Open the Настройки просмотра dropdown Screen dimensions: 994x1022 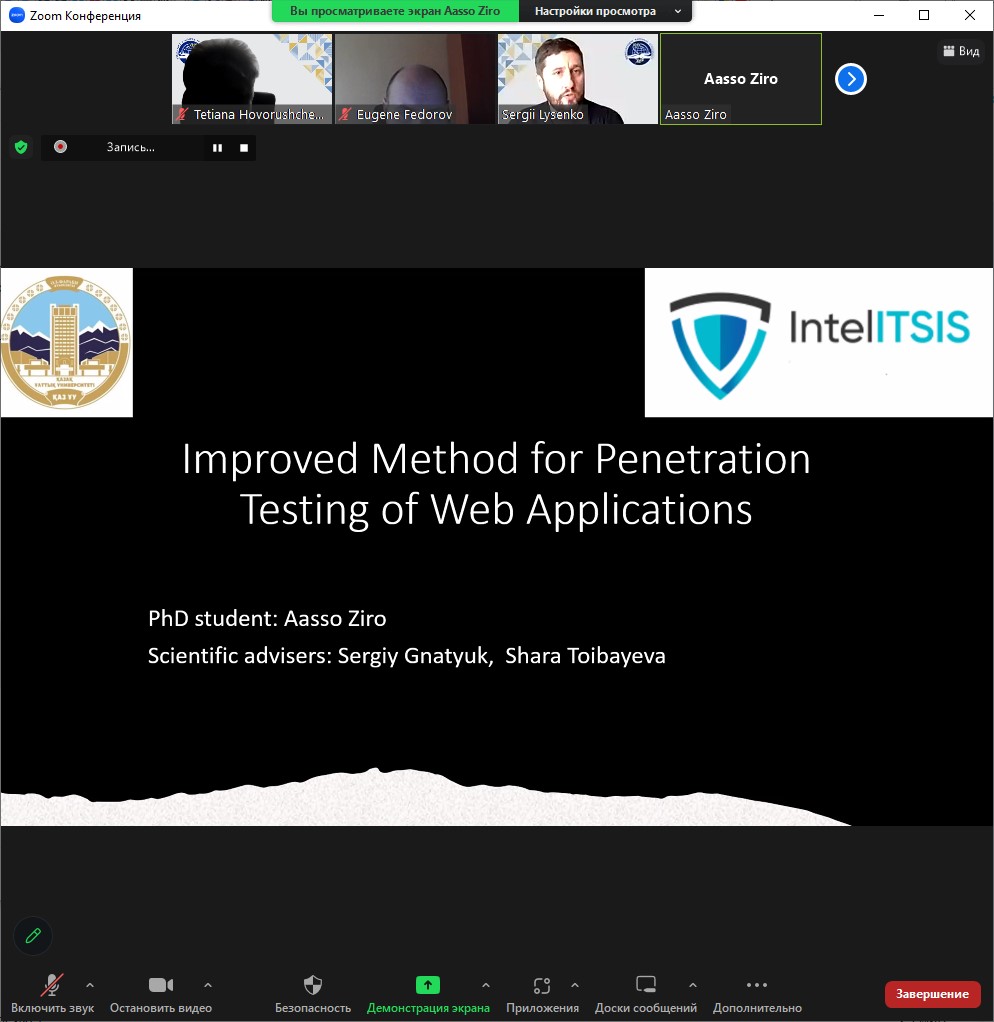605,12
